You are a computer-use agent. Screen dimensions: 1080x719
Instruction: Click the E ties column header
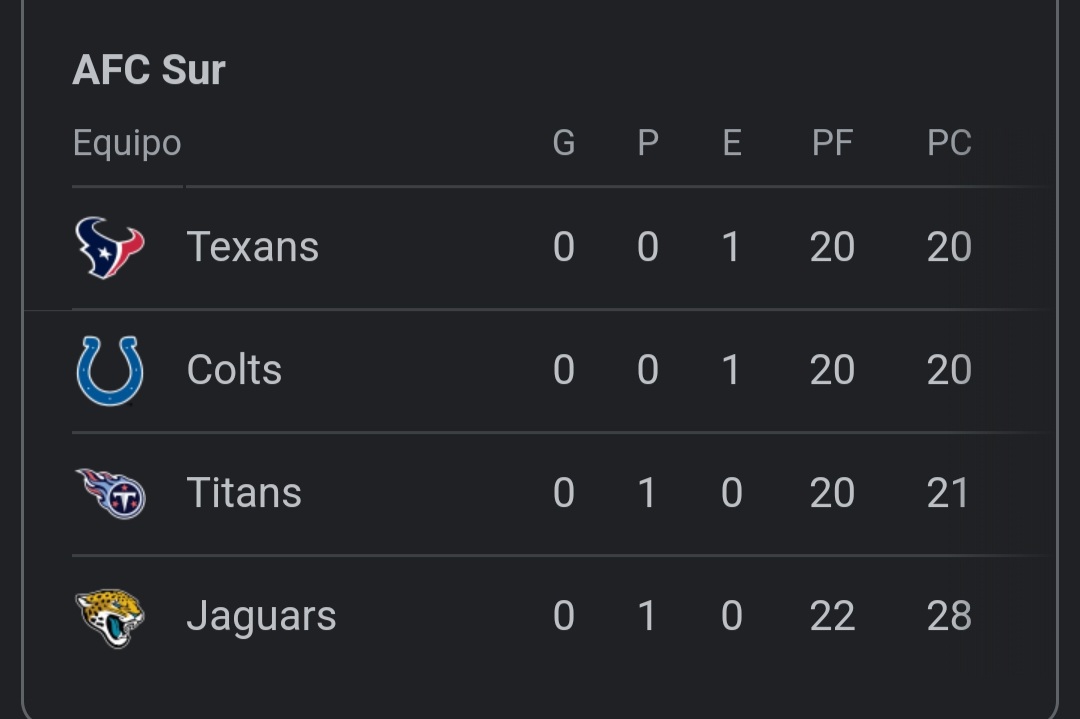click(732, 143)
